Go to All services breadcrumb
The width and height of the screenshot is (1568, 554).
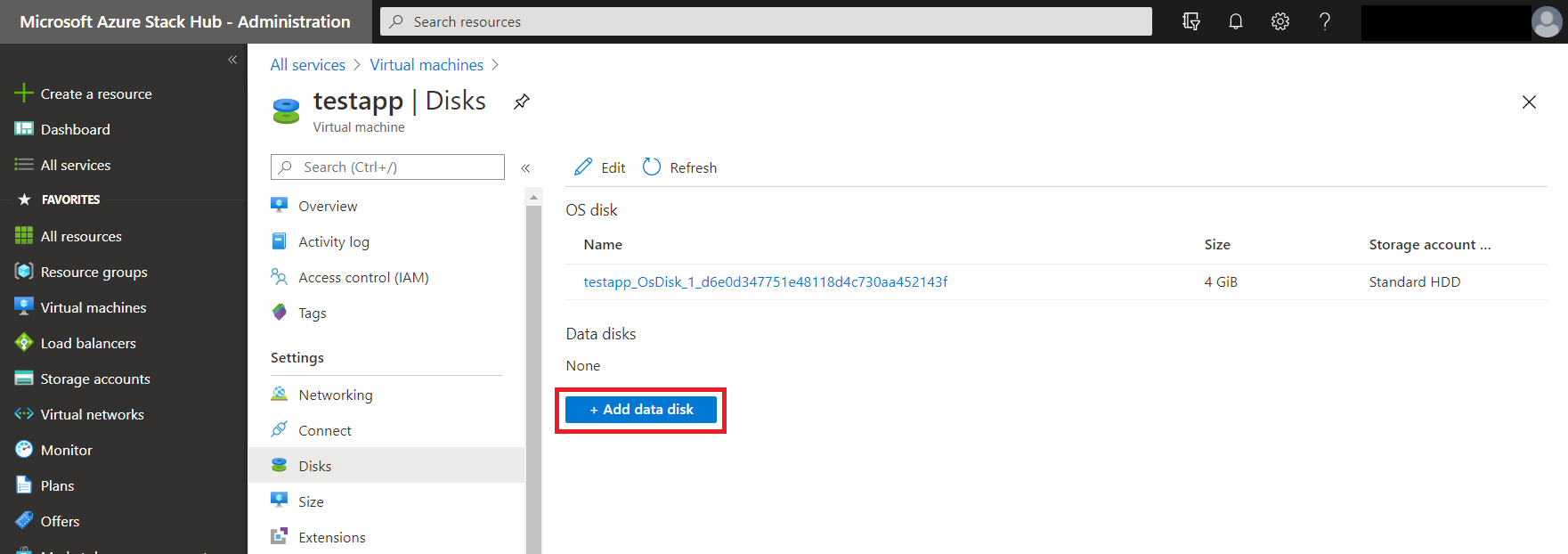pos(307,65)
